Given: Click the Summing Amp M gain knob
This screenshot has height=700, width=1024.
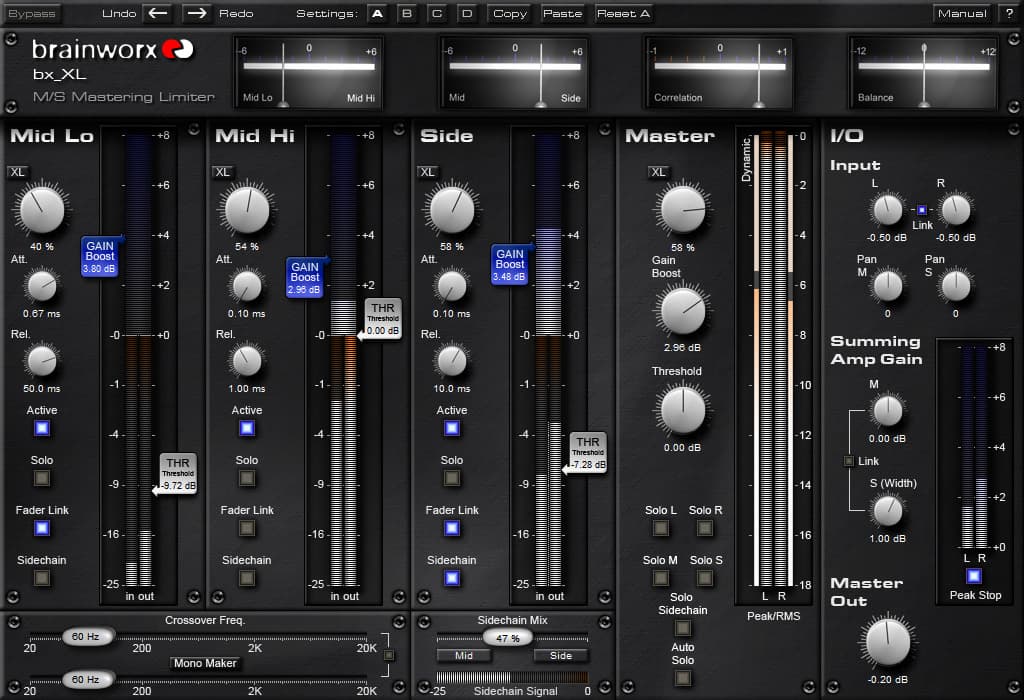Looking at the screenshot, I should pyautogui.click(x=888, y=411).
